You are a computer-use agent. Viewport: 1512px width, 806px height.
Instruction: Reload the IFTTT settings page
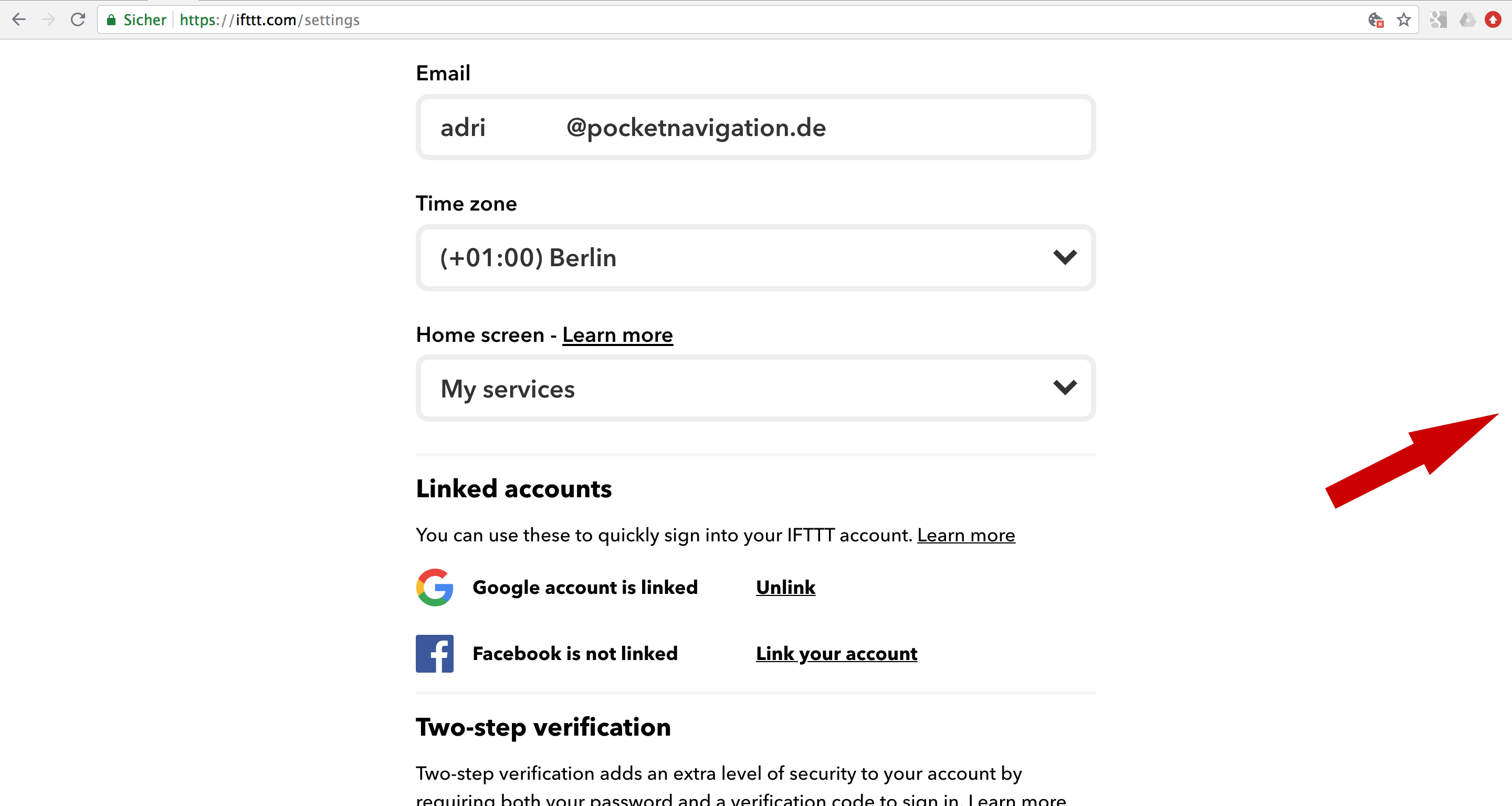[78, 19]
